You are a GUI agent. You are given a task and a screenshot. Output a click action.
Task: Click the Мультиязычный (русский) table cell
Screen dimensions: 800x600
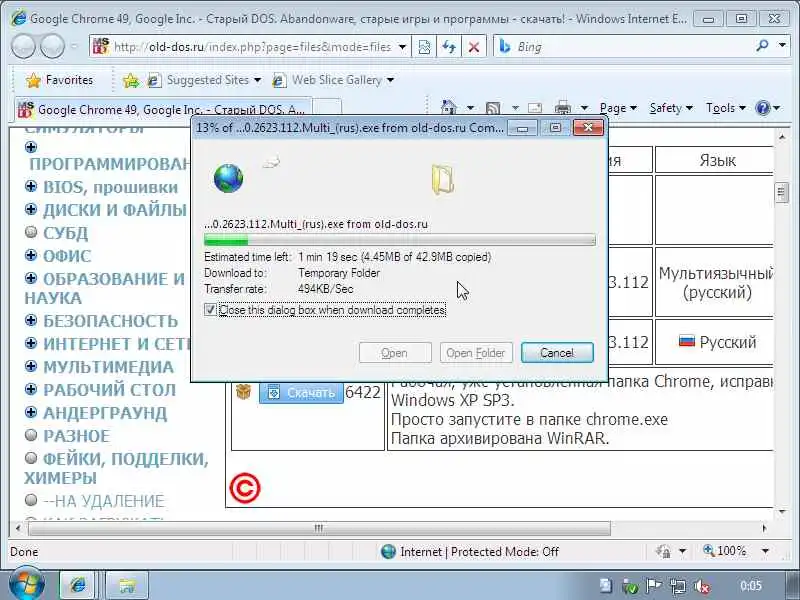pyautogui.click(x=714, y=283)
